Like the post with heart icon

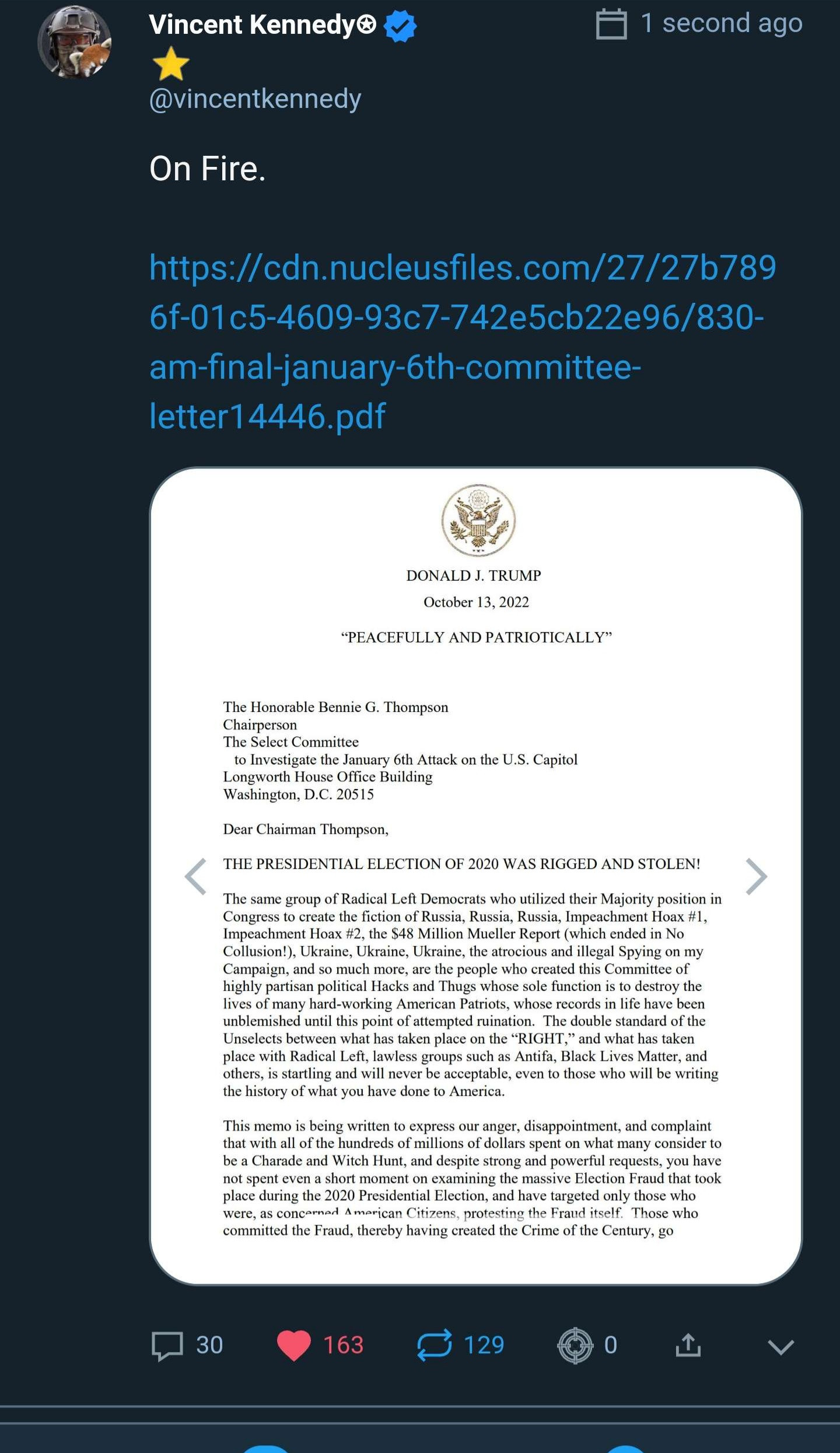pos(293,1346)
